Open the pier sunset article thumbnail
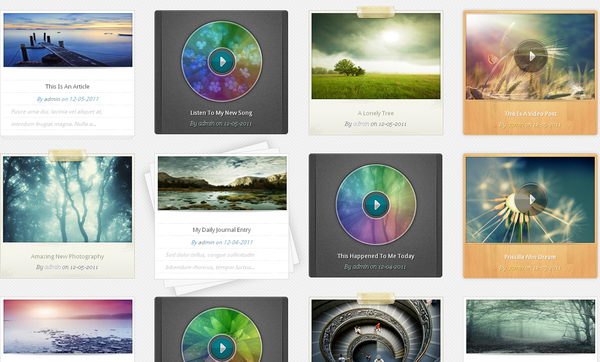 tap(68, 40)
